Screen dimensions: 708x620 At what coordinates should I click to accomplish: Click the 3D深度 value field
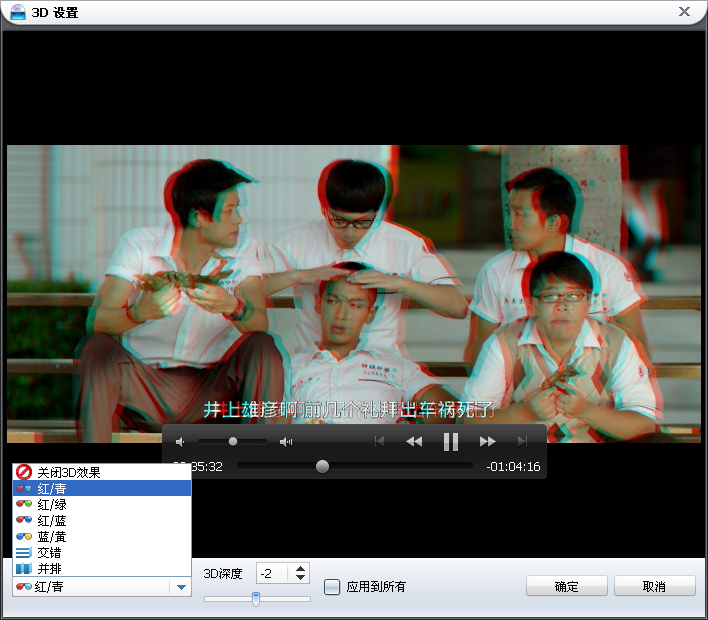point(272,573)
